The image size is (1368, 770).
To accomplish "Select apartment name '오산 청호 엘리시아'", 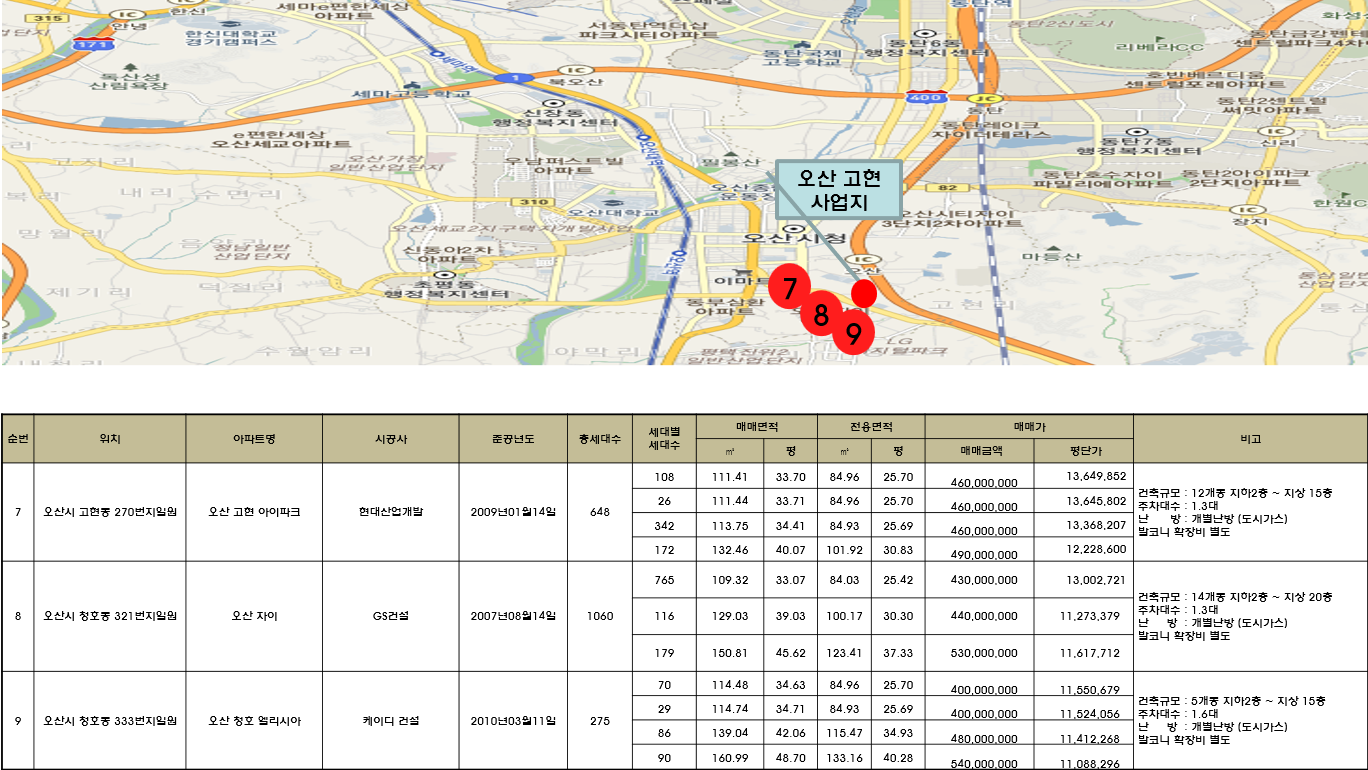I will [x=254, y=721].
